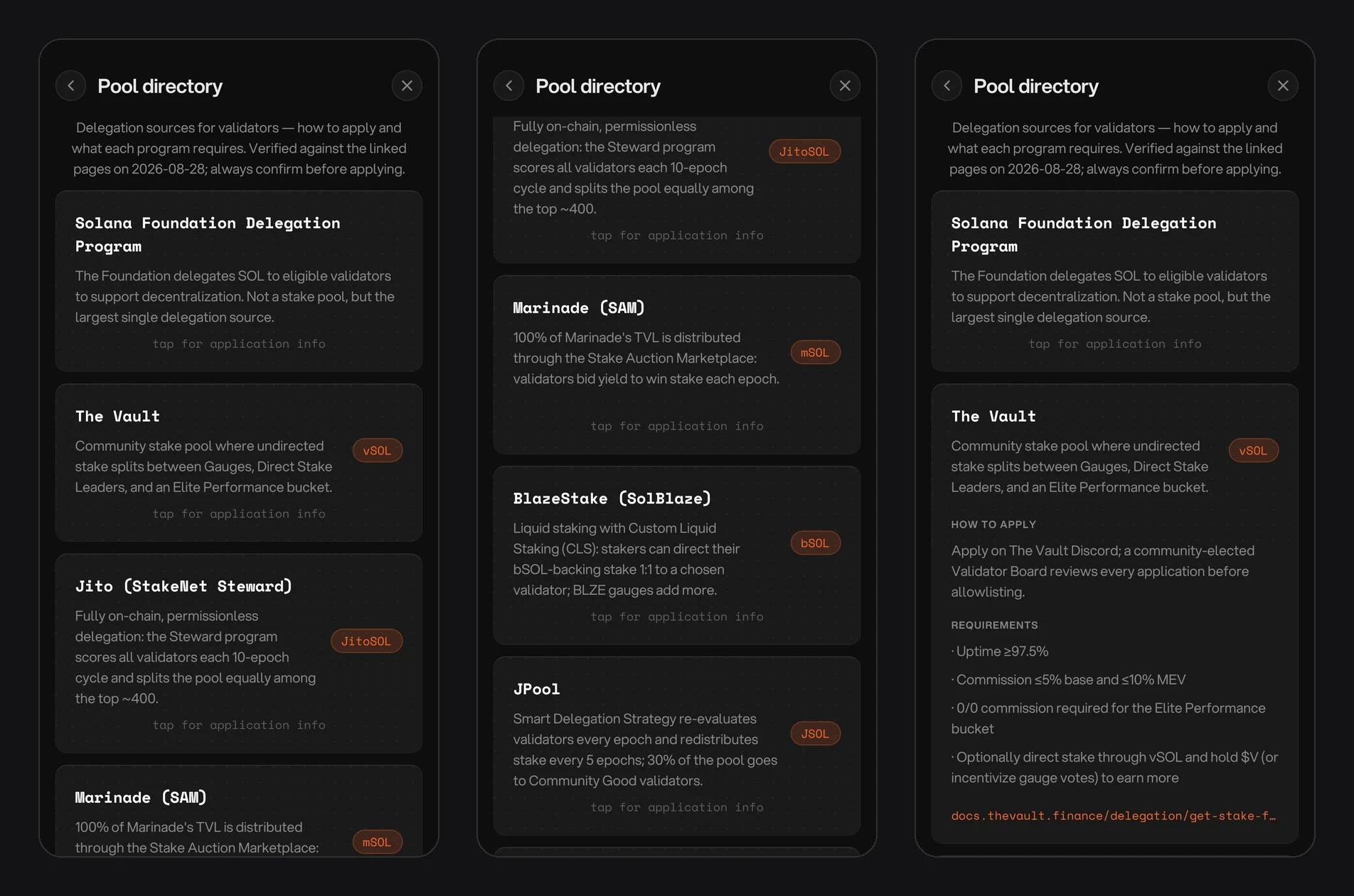This screenshot has width=1354, height=896.
Task: Click the vSOL badge in the right panel
Action: (1254, 451)
